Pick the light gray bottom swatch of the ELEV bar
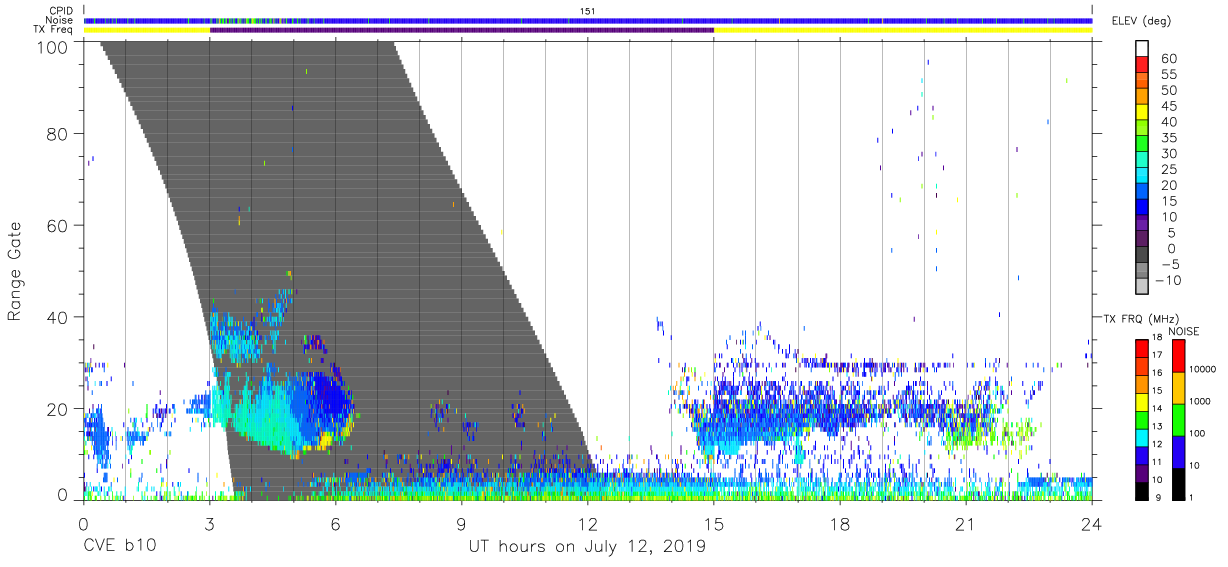 pos(1142,286)
